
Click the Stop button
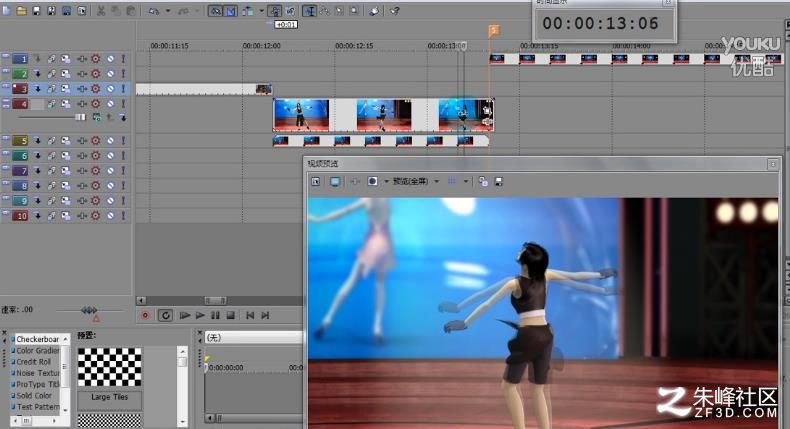231,316
